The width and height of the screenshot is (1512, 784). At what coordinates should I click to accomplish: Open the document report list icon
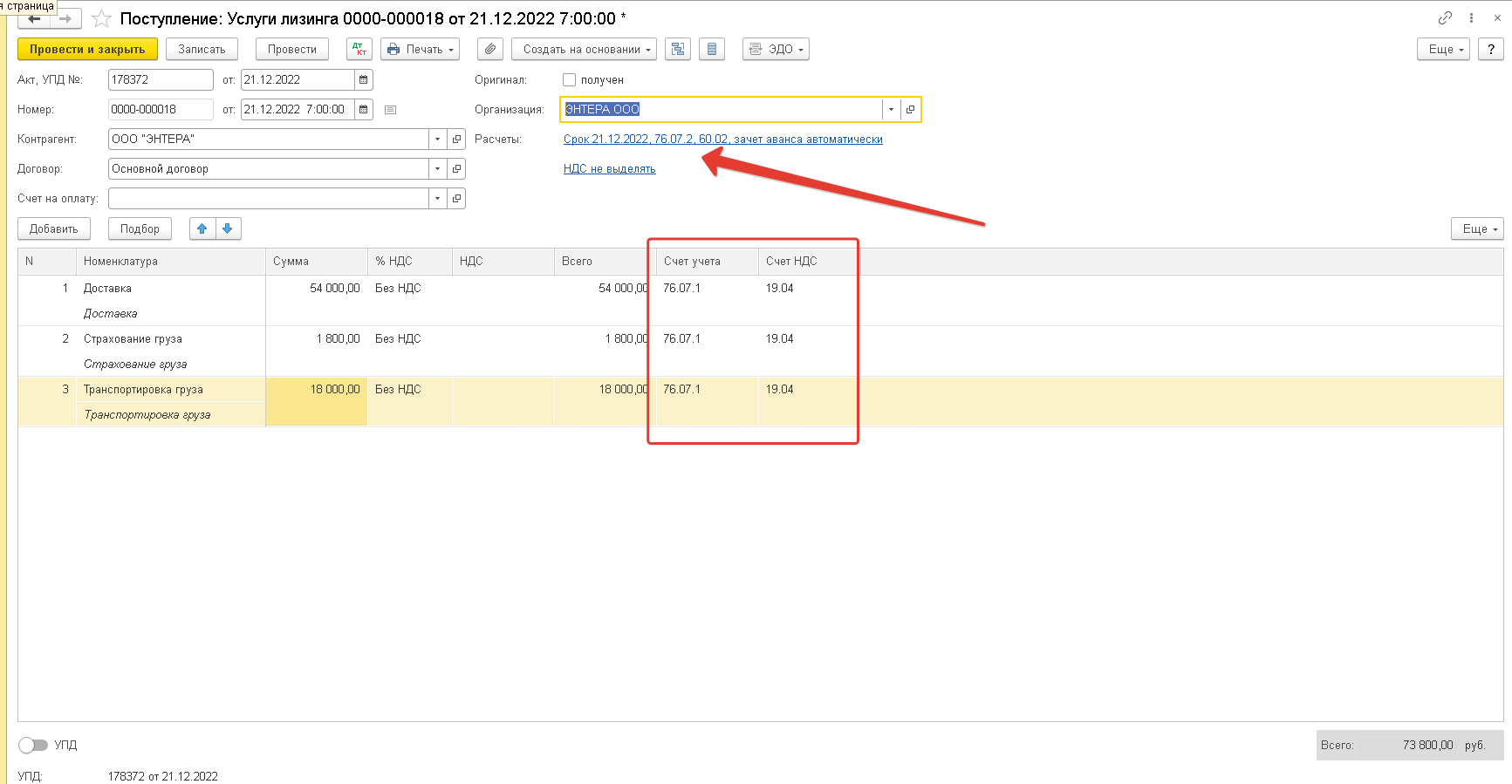point(712,50)
